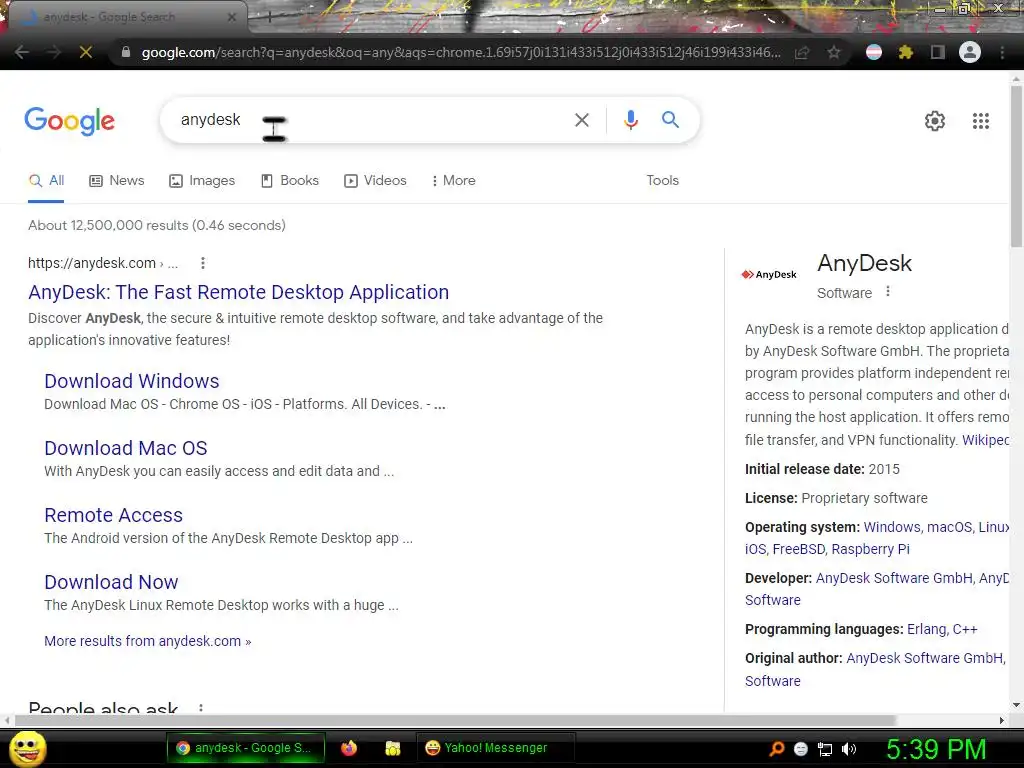Stop page loading with the X button
Viewport: 1024px width, 768px height.
(86, 52)
